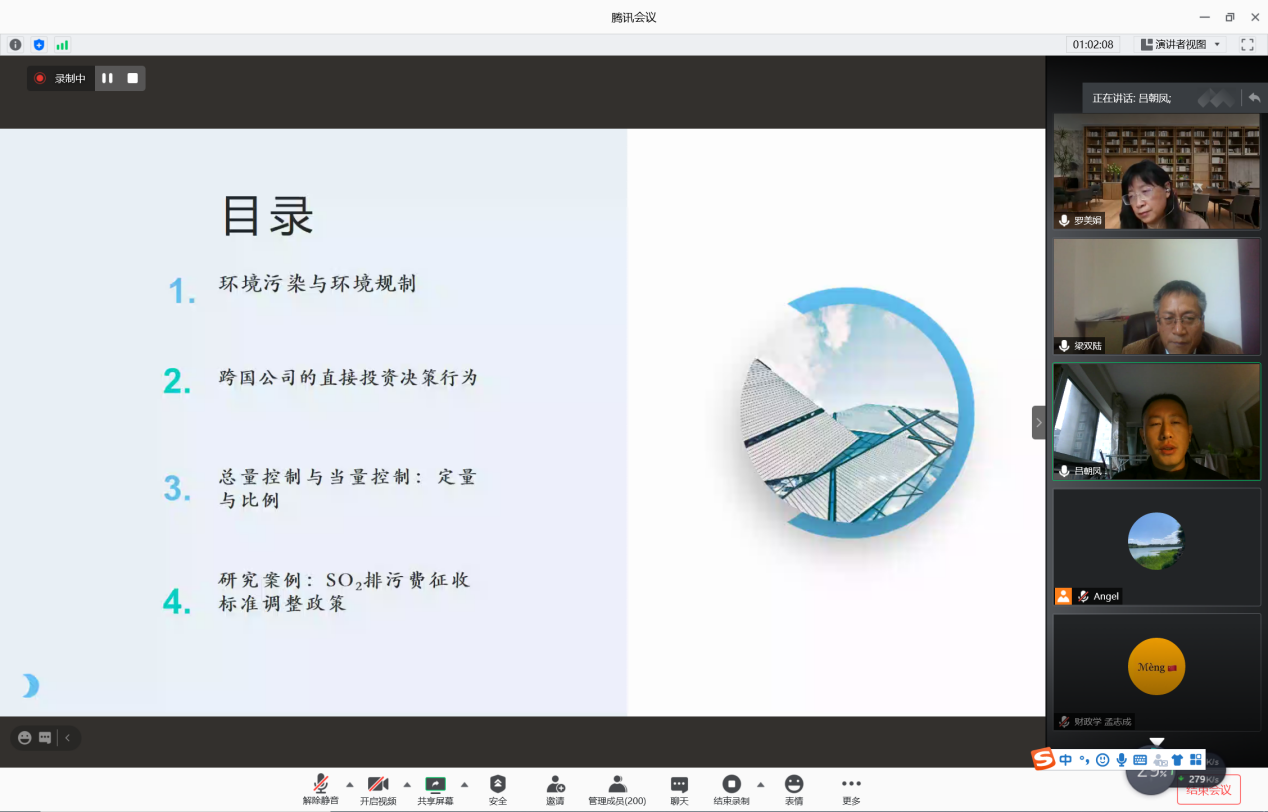The image size is (1268, 812).
Task: Open the 演讲者视图 view layout dropdown
Action: 1181,44
